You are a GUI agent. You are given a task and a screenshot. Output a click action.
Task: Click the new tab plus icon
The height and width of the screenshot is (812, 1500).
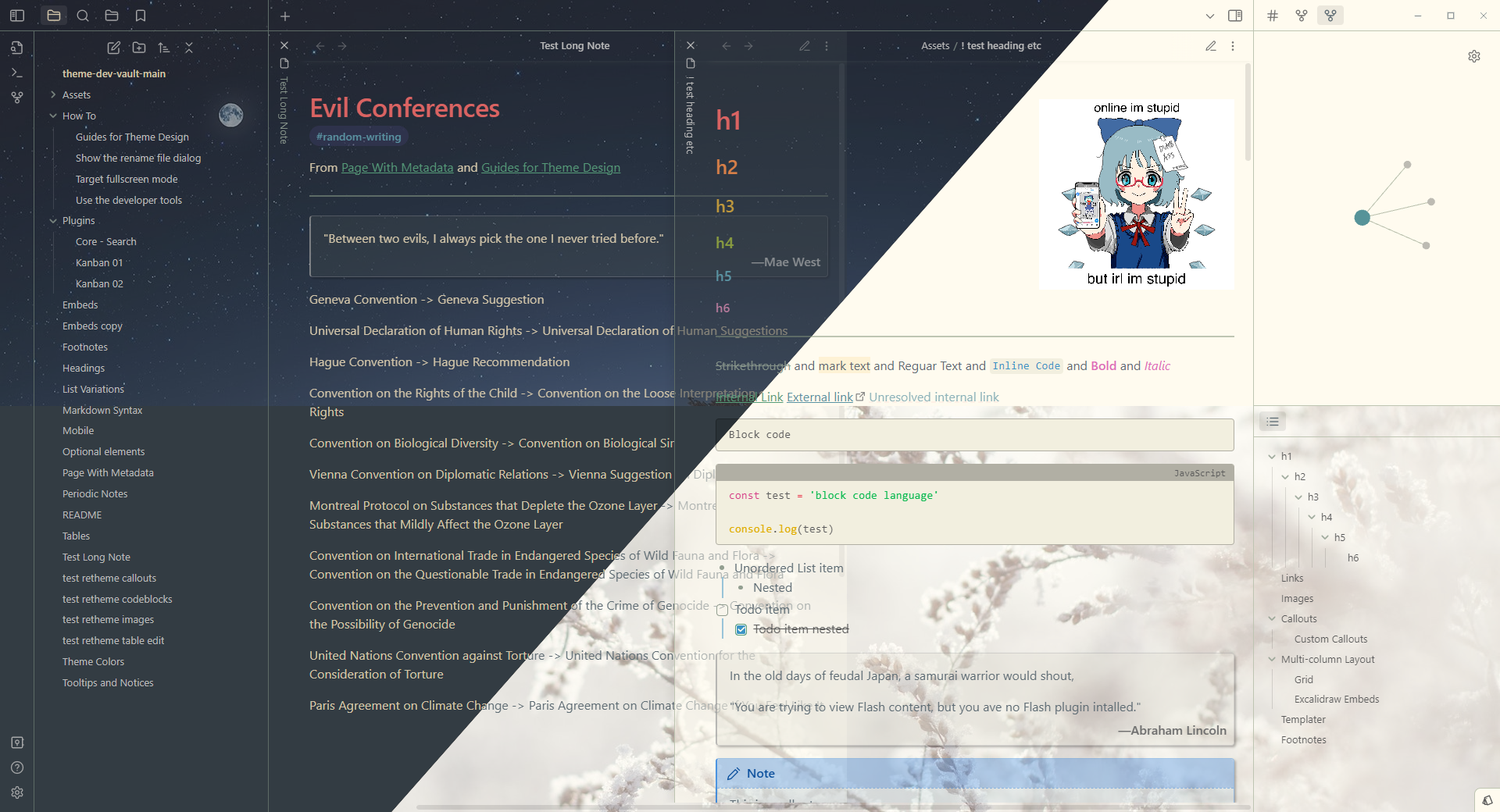(x=285, y=16)
